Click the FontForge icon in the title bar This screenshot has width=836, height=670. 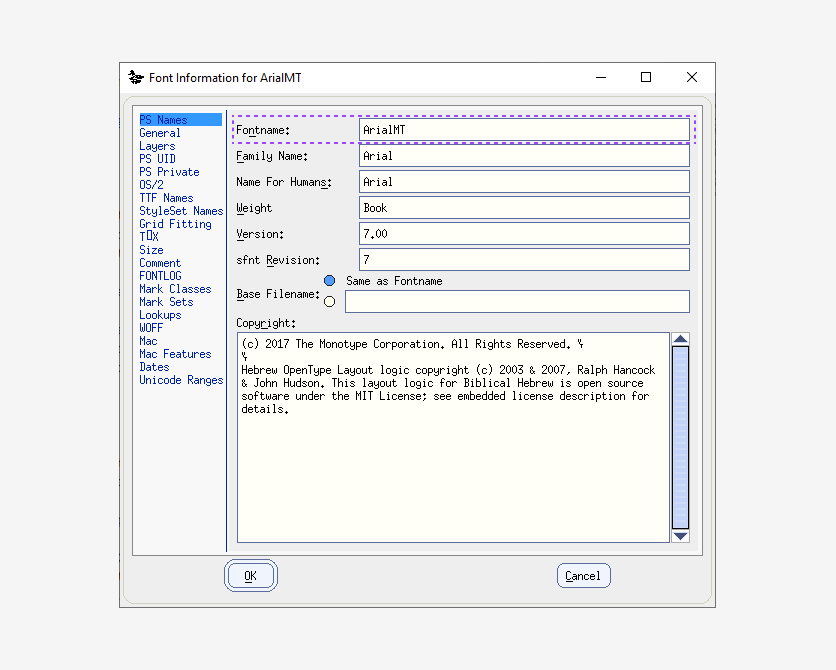[x=135, y=77]
